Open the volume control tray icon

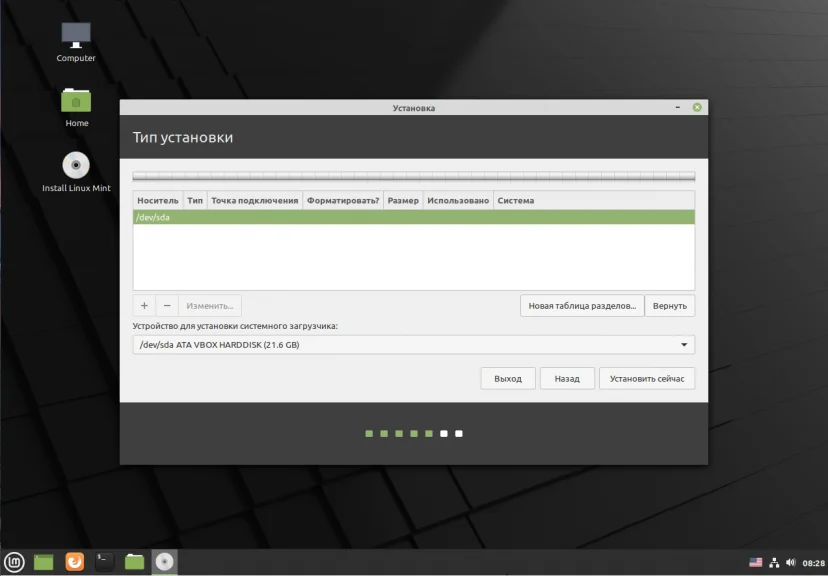click(x=791, y=563)
